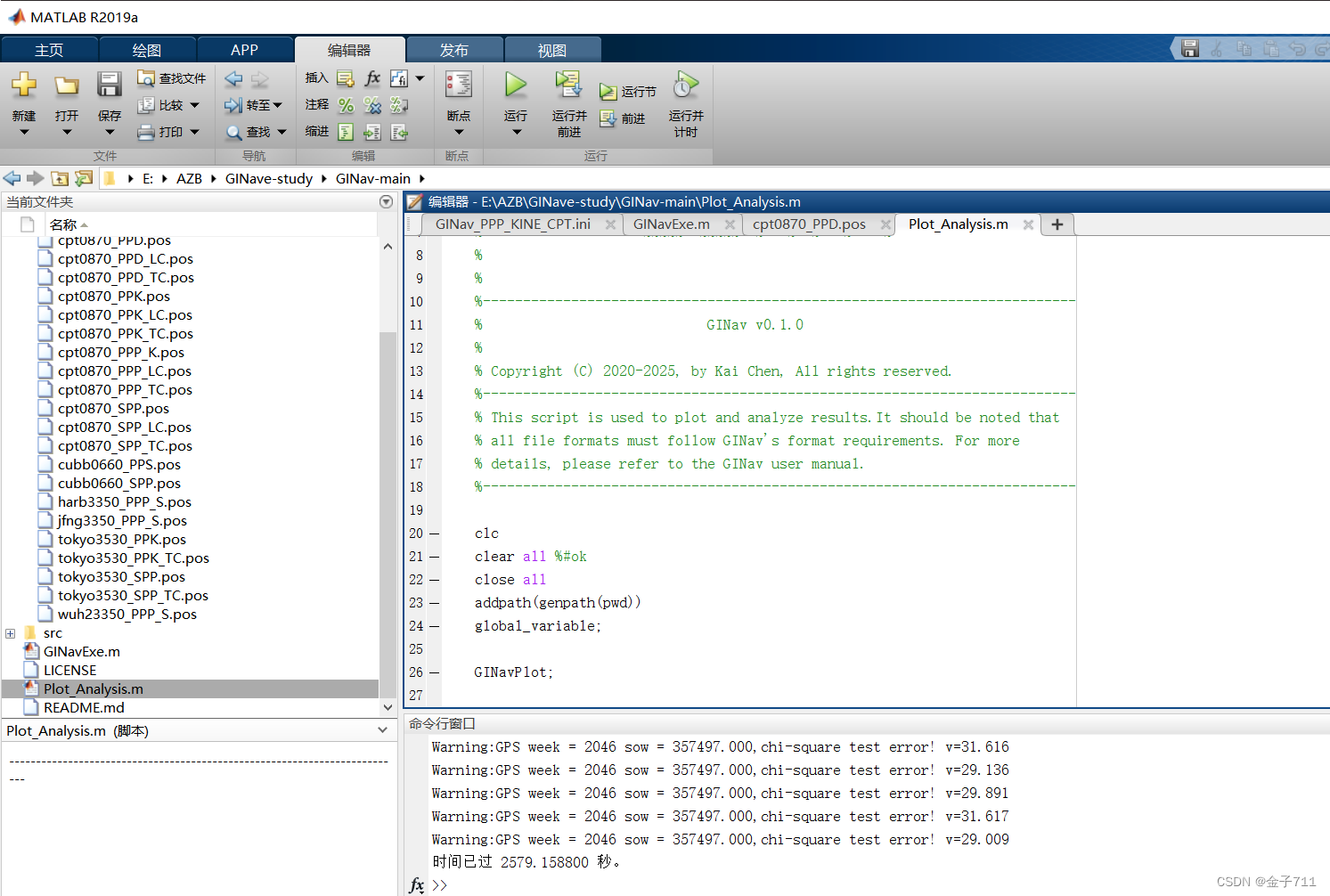Click the up-one-level folder icon
Viewport: 1330px width, 896px height.
tap(60, 178)
